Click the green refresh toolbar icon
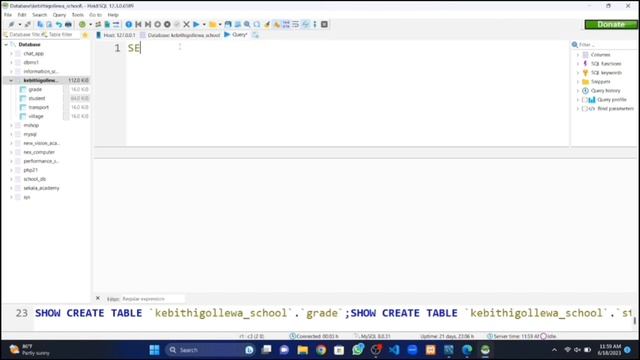This screenshot has height=360, width=640. [x=82, y=24]
